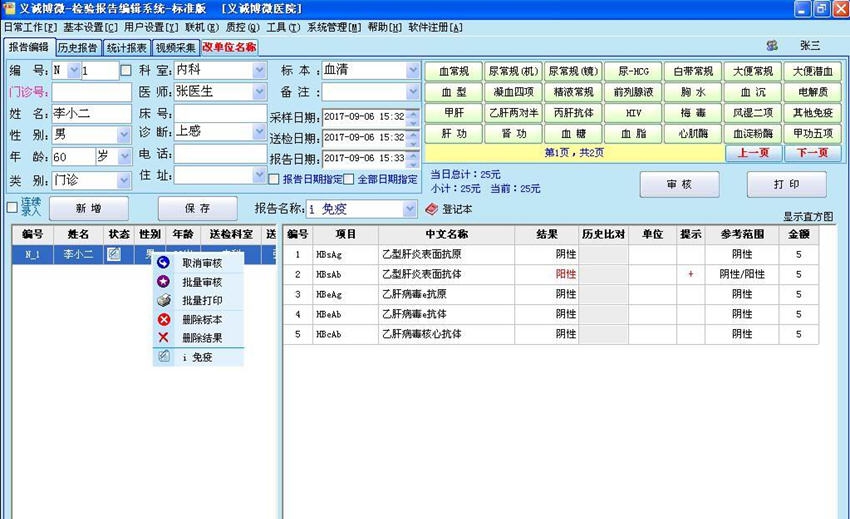The width and height of the screenshot is (850, 519).
Task: Open the 性别 dropdown showing 男
Action: (124, 135)
